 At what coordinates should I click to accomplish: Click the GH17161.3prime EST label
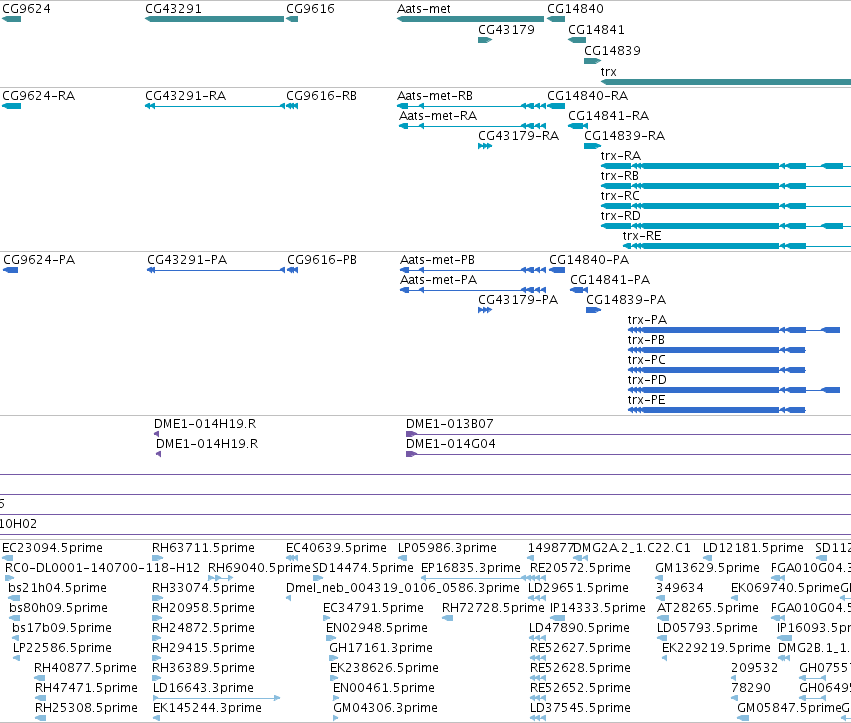(x=381, y=648)
